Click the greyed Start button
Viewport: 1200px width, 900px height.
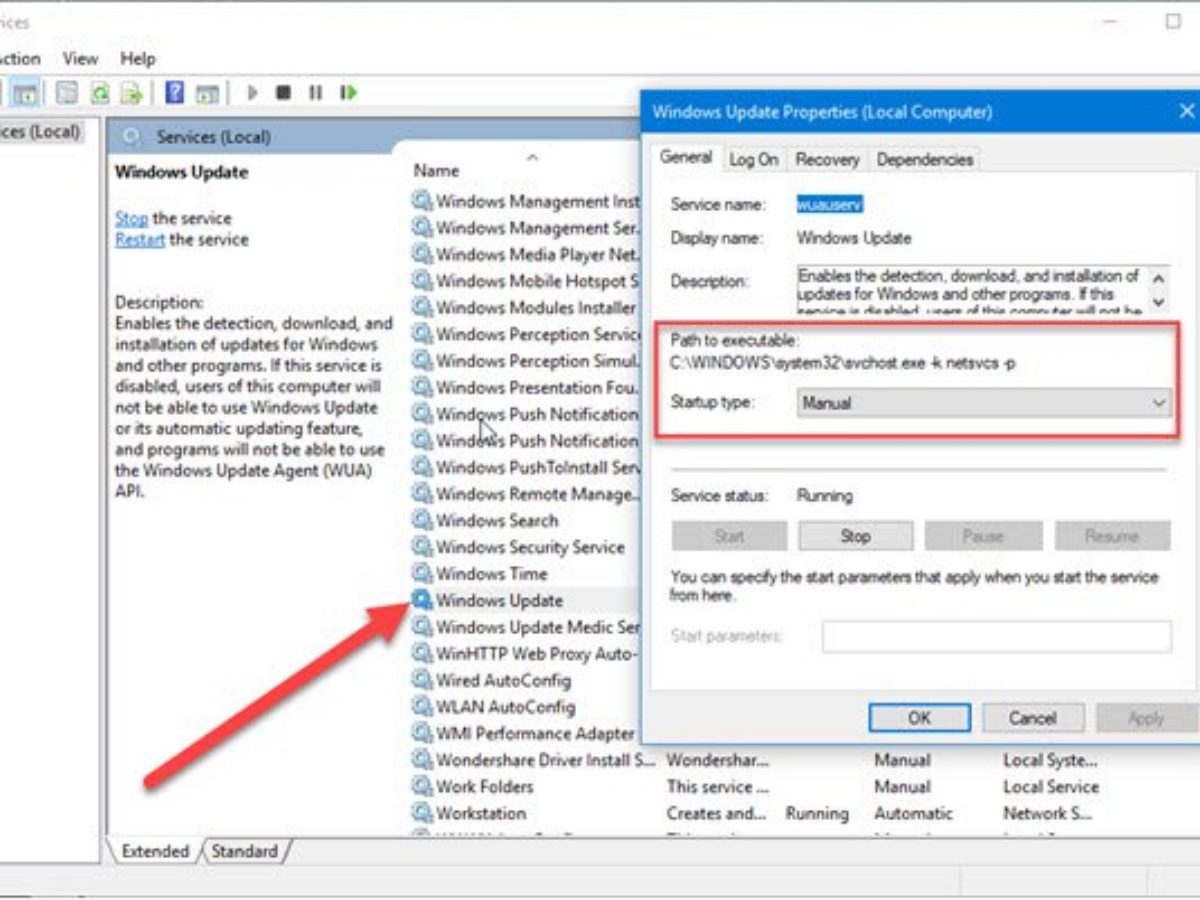[729, 536]
